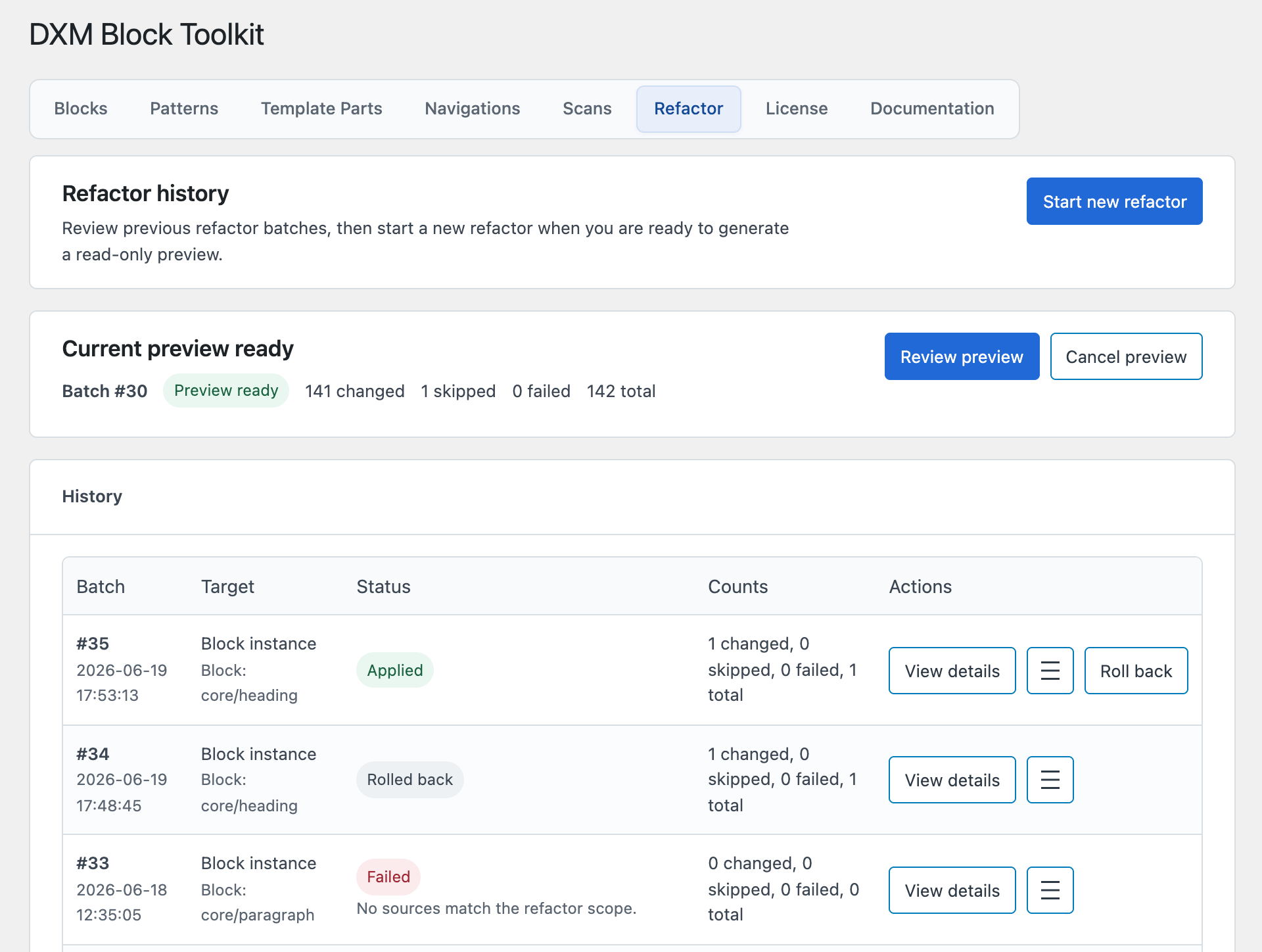
Task: View details of batch #35
Action: pyautogui.click(x=952, y=671)
